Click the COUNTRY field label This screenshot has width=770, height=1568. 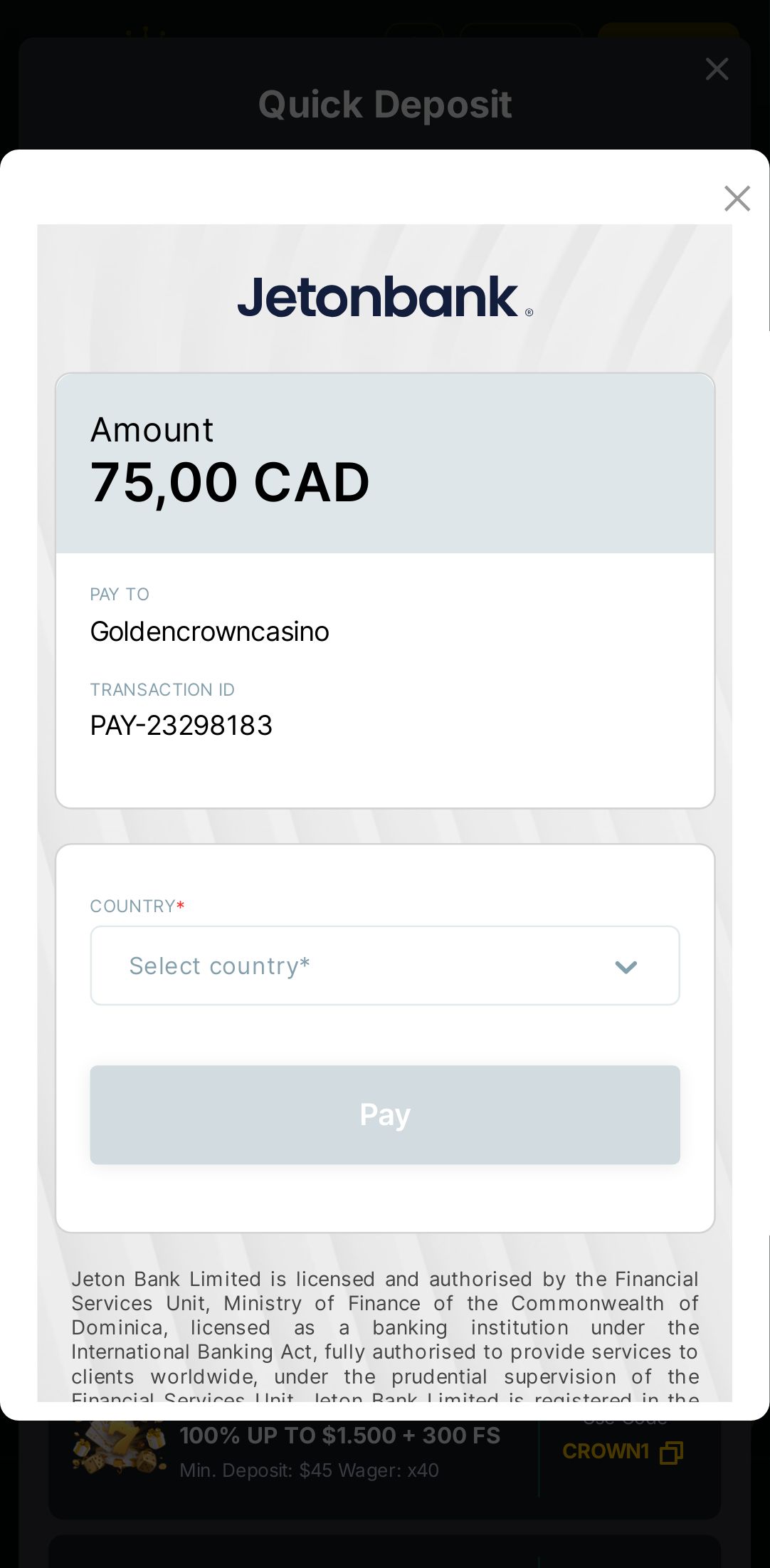point(133,906)
